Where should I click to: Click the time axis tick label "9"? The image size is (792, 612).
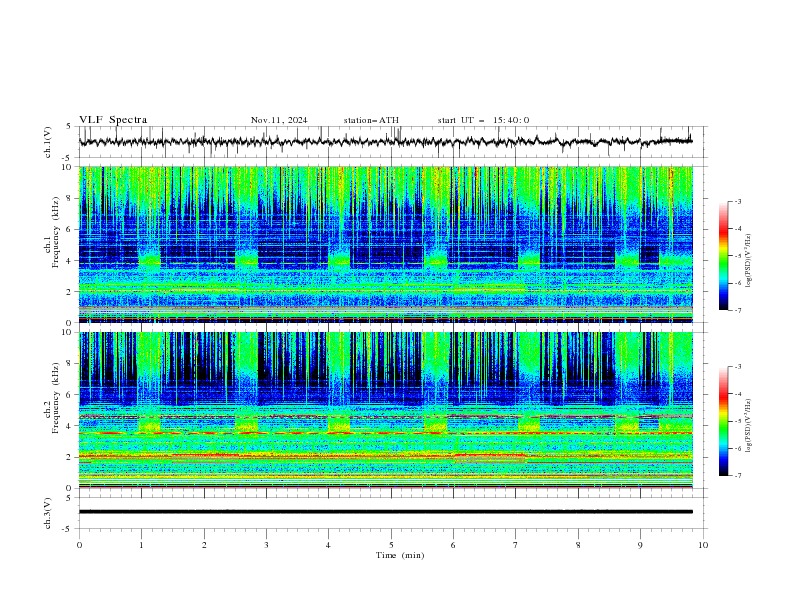tap(640, 545)
